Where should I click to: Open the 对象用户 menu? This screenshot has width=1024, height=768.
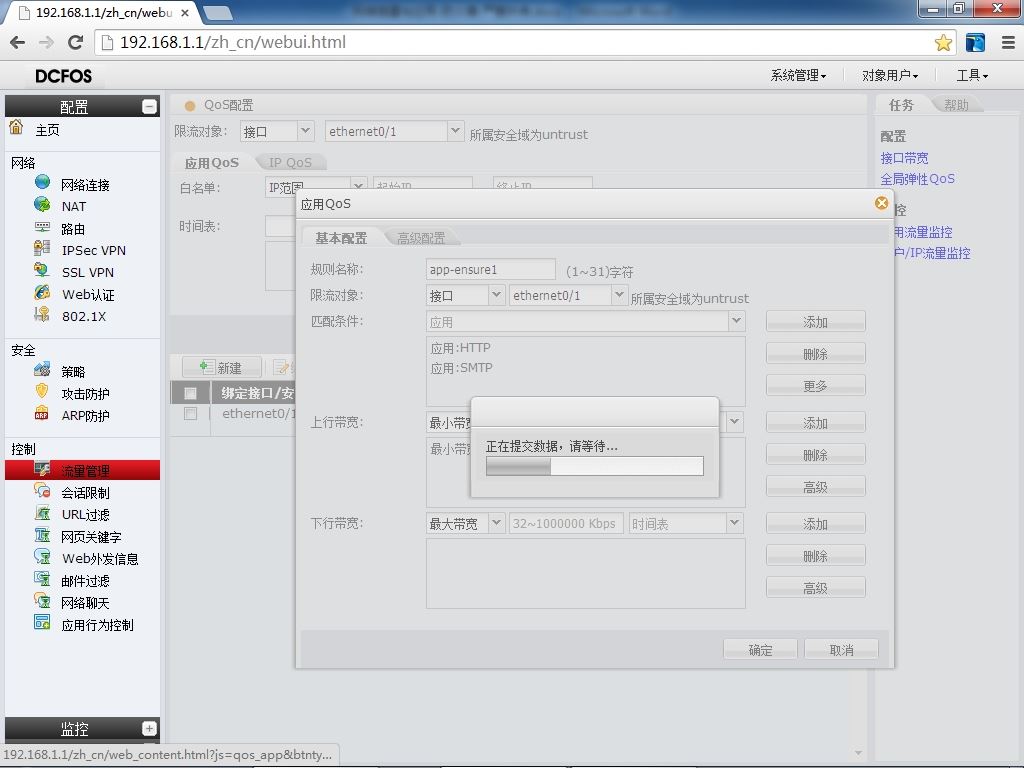(889, 76)
